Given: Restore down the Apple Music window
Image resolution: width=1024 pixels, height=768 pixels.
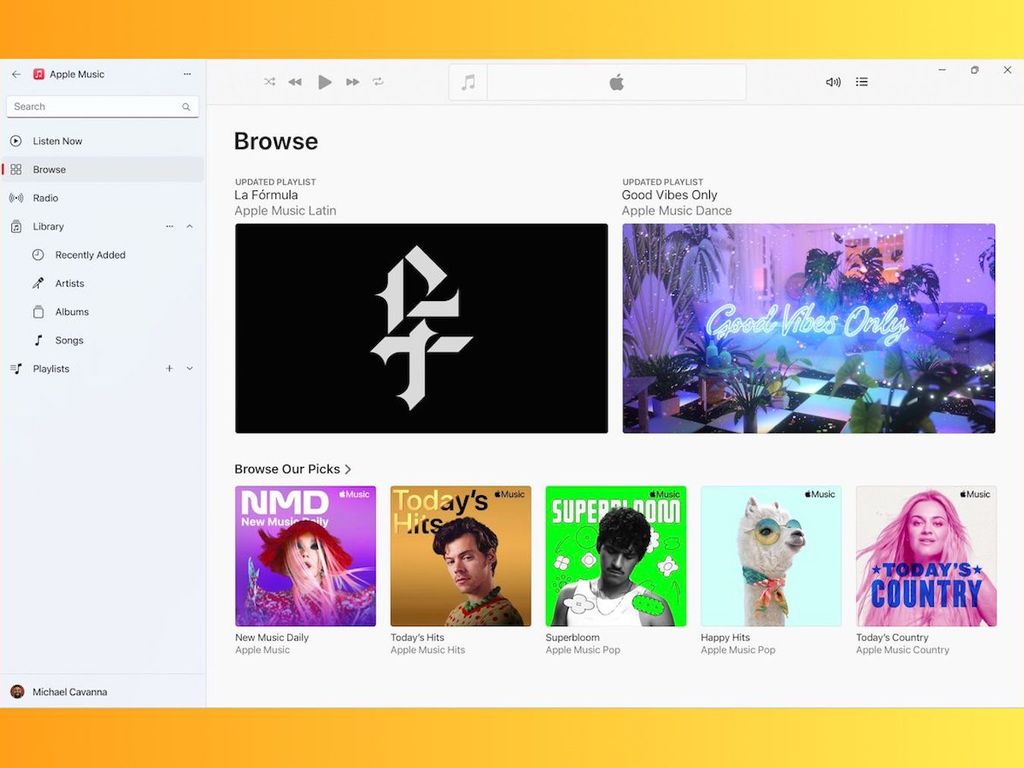Looking at the screenshot, I should pos(974,70).
